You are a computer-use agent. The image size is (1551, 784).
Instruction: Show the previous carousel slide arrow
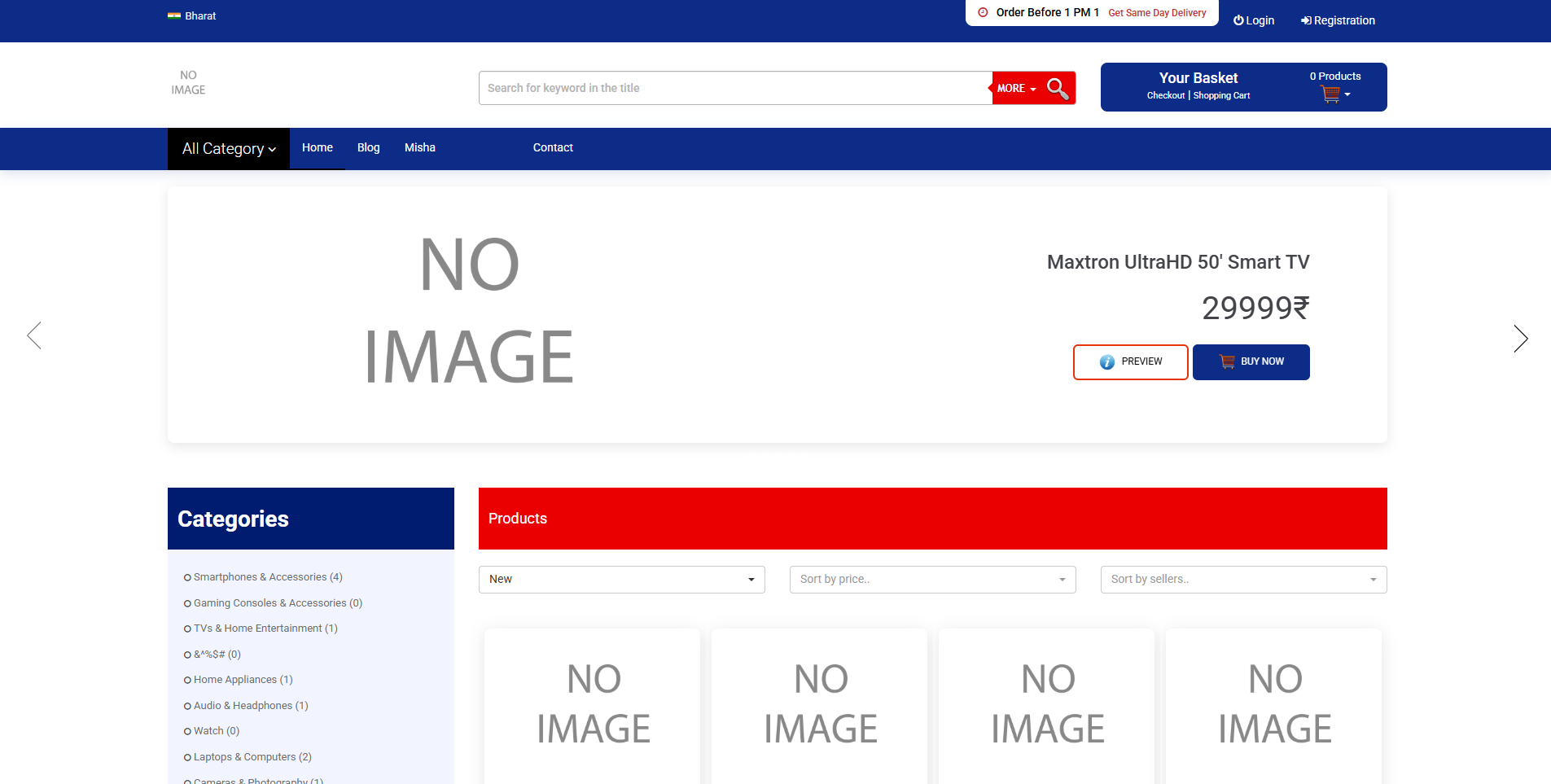tap(34, 335)
